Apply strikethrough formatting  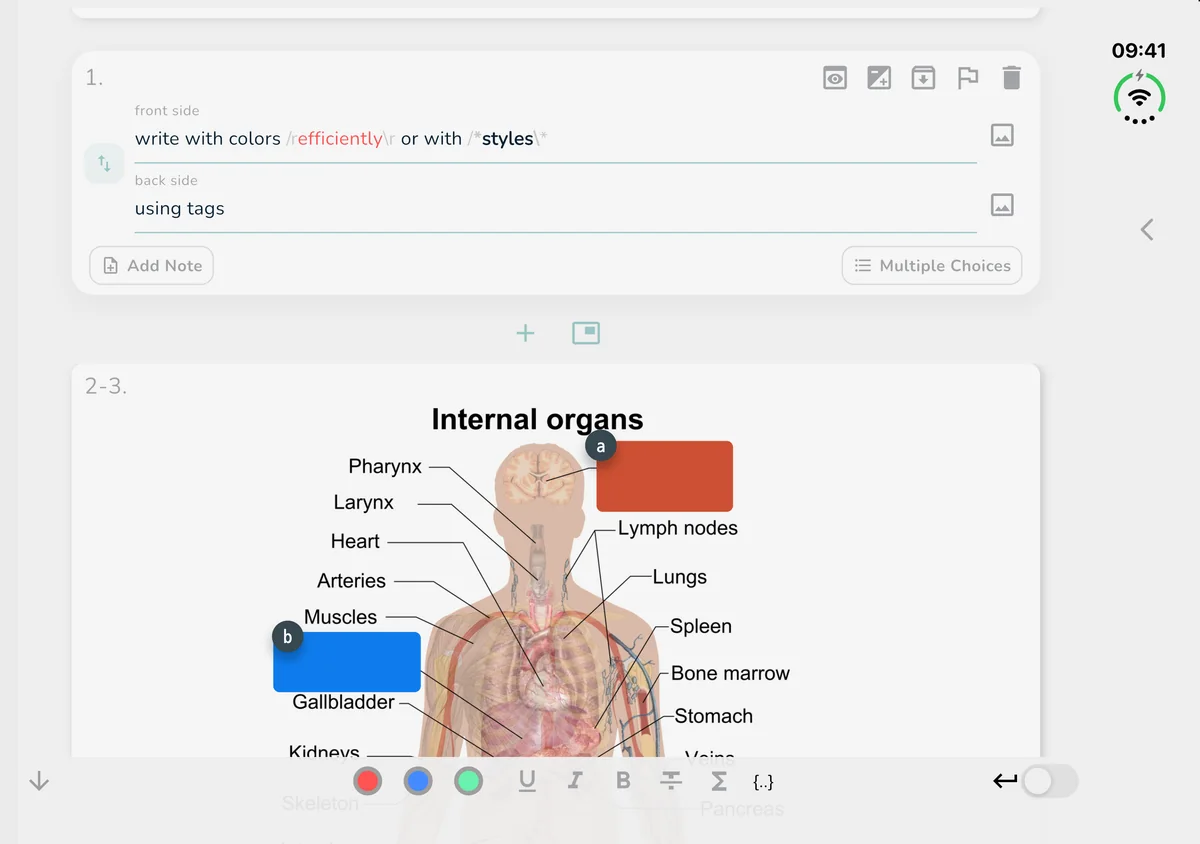pos(671,781)
